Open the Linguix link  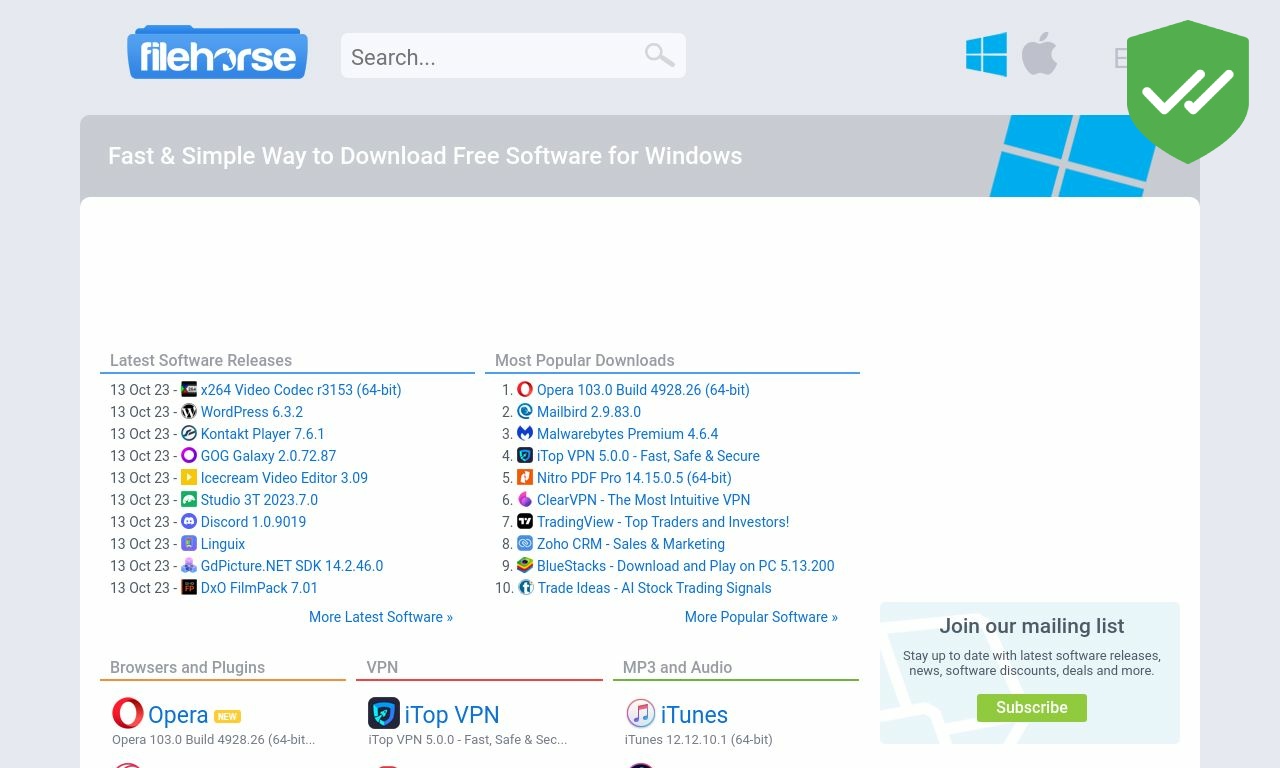[223, 544]
